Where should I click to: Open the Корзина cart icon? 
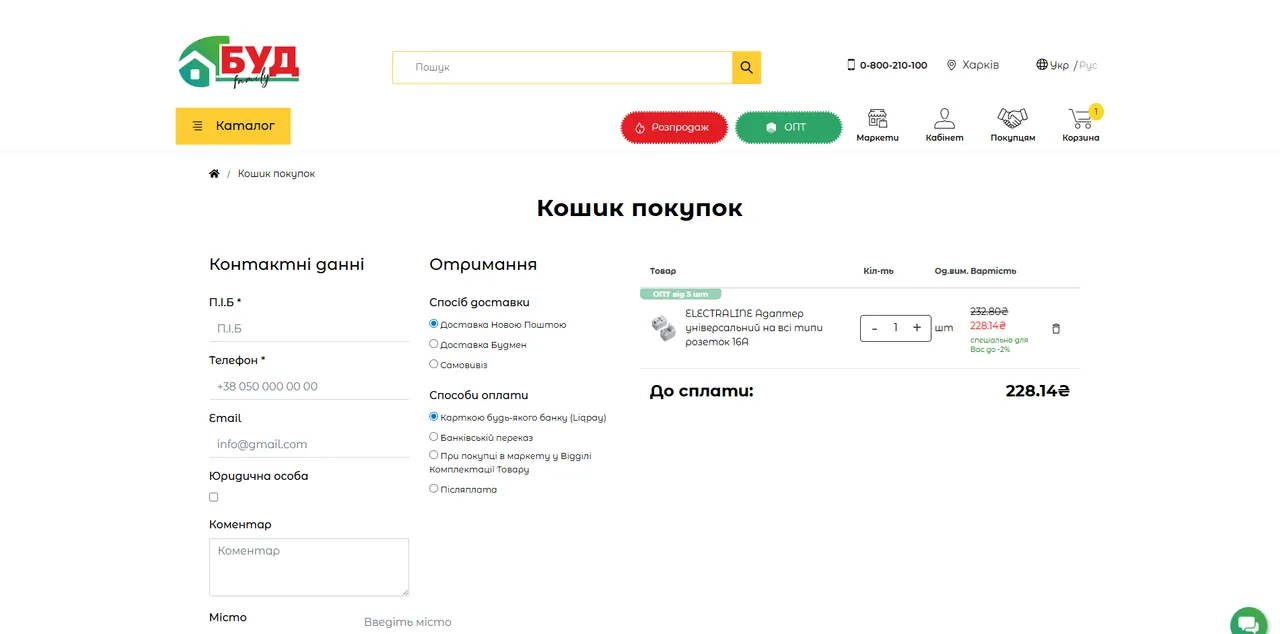click(1081, 126)
